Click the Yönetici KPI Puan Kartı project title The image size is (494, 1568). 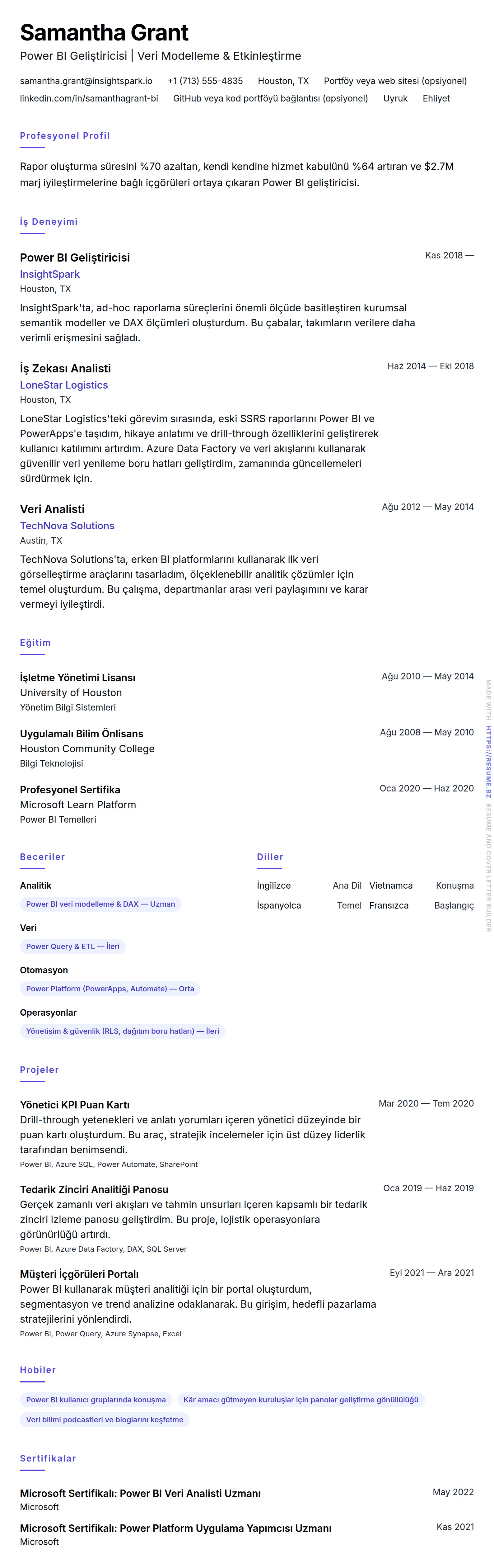pos(75,1105)
